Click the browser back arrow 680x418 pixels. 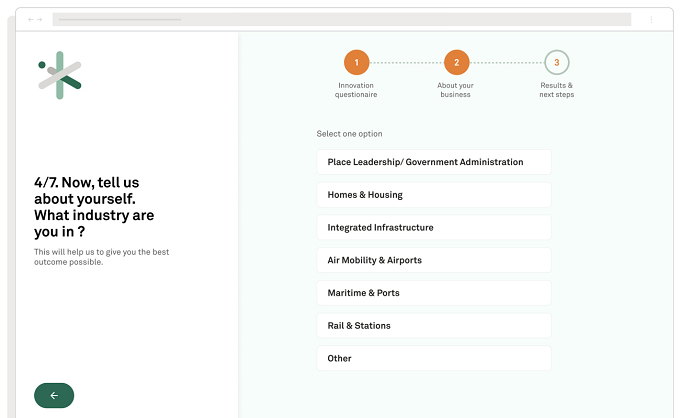click(31, 20)
